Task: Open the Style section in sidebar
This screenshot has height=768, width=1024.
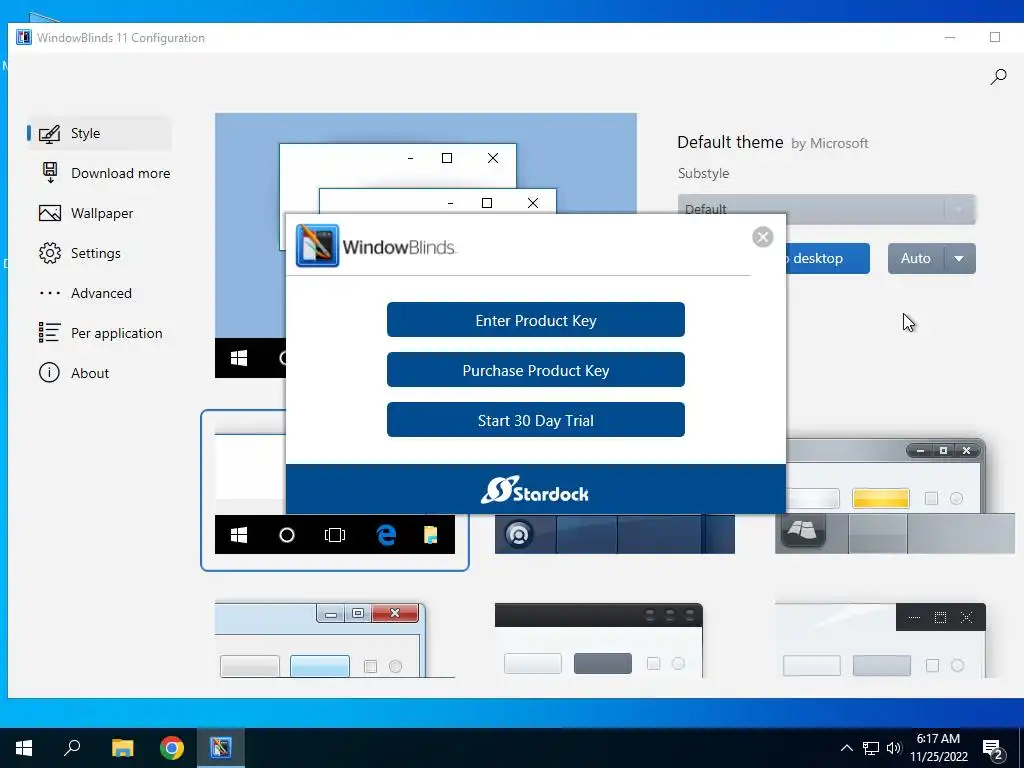Action: 99,133
